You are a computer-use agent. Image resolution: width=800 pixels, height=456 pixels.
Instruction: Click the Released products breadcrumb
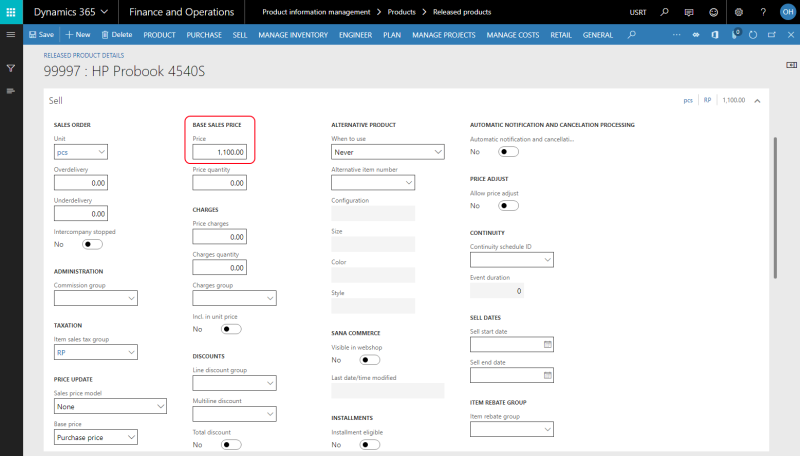[x=462, y=12]
